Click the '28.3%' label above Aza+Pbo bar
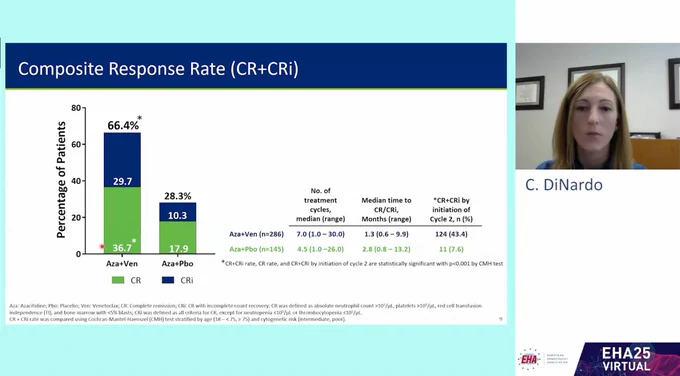Viewport: 680px width, 376px height. tap(177, 196)
